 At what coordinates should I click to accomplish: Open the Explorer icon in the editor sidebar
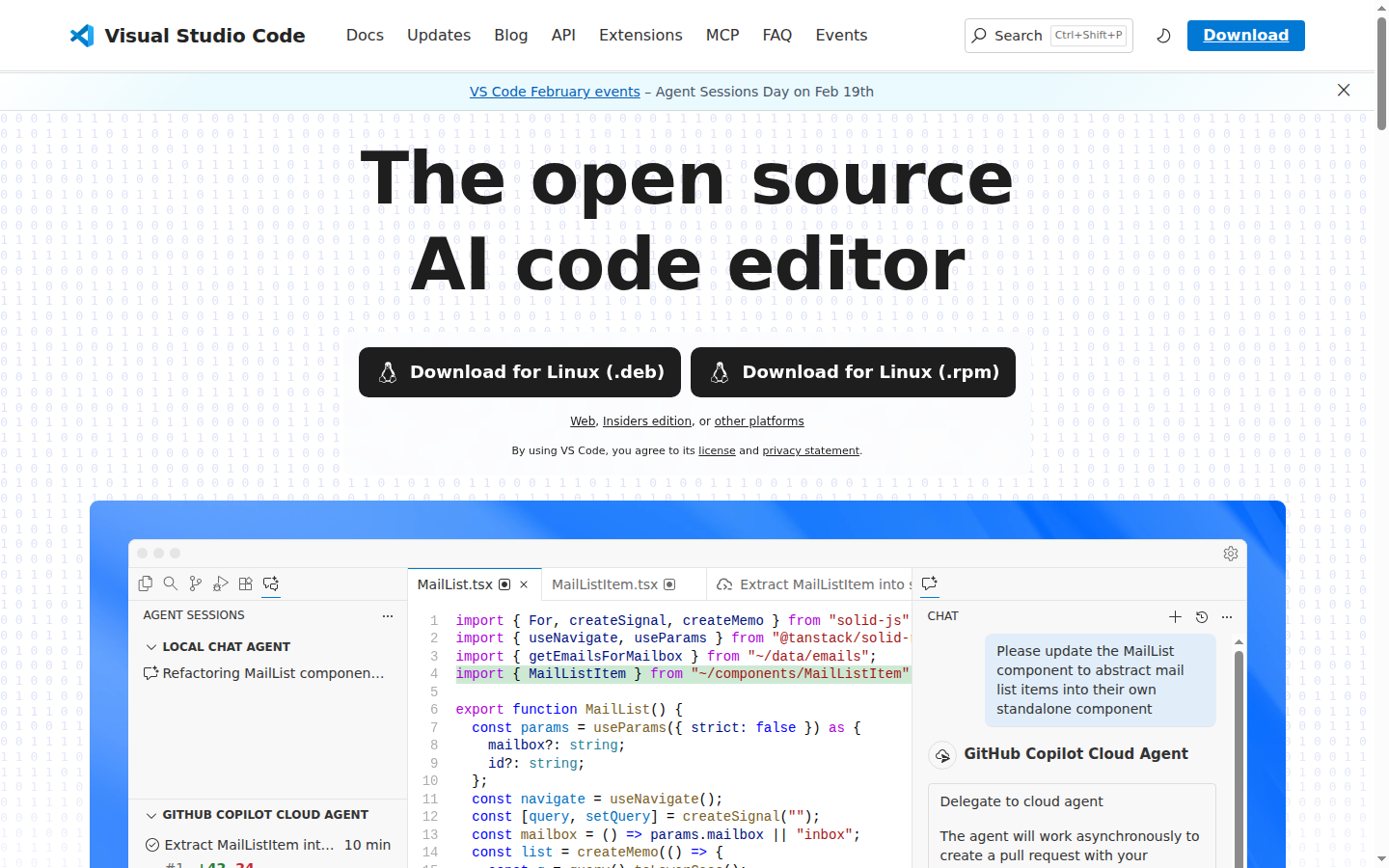(x=146, y=583)
